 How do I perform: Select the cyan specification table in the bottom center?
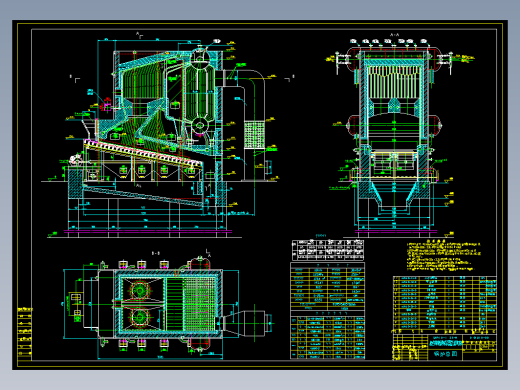pyautogui.click(x=327, y=311)
